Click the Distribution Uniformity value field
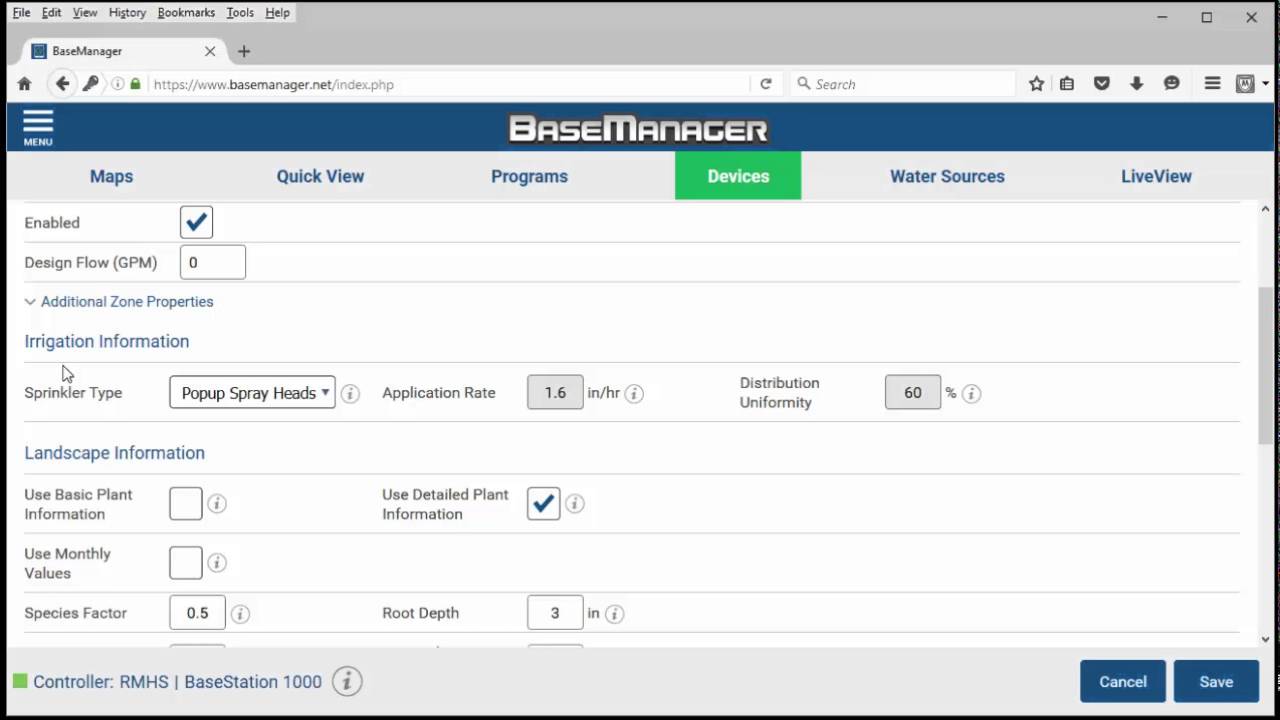 [x=913, y=392]
